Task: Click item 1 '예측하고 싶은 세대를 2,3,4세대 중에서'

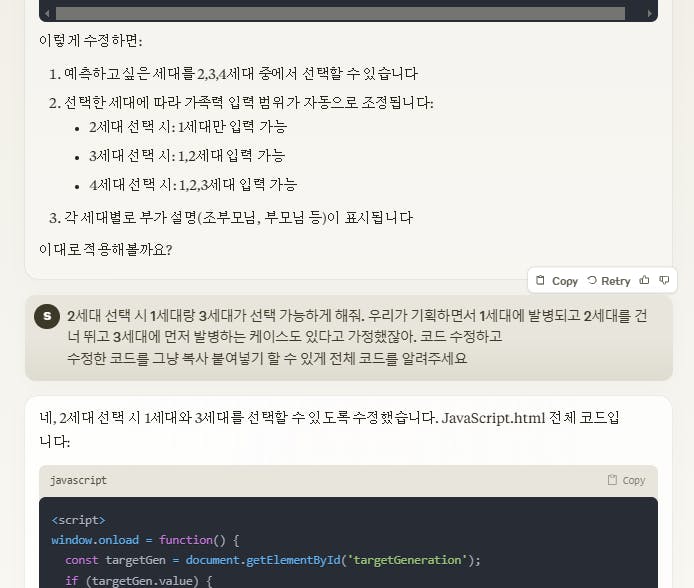Action: coord(241,73)
